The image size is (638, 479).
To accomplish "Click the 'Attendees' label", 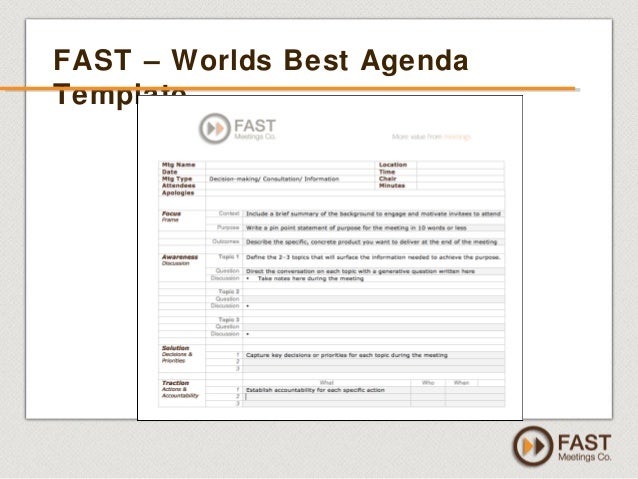I will click(179, 186).
